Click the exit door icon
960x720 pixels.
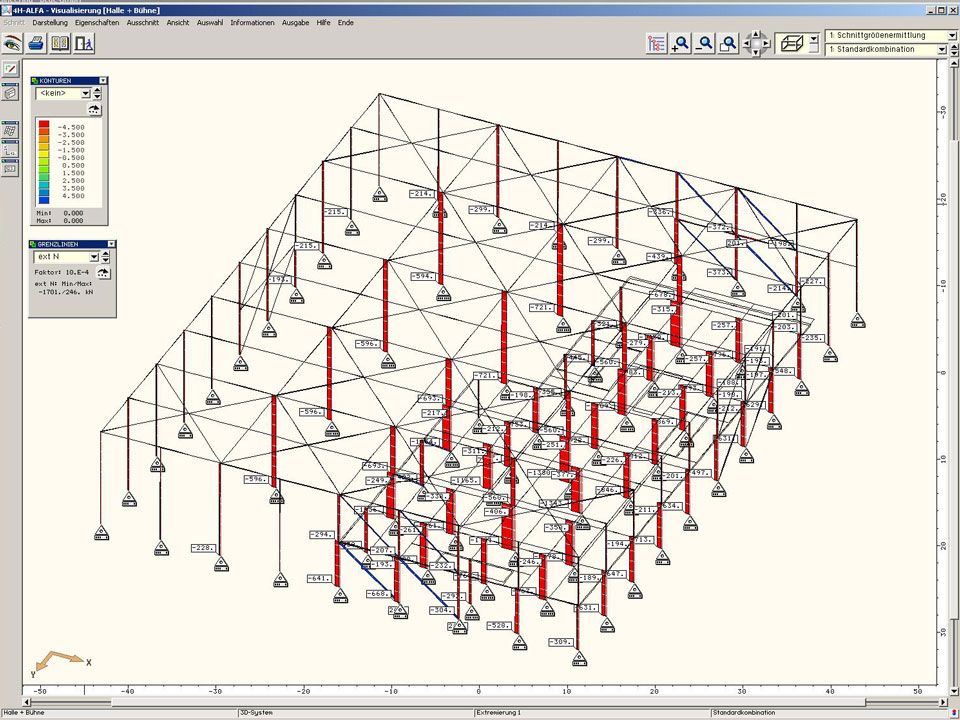[x=85, y=43]
